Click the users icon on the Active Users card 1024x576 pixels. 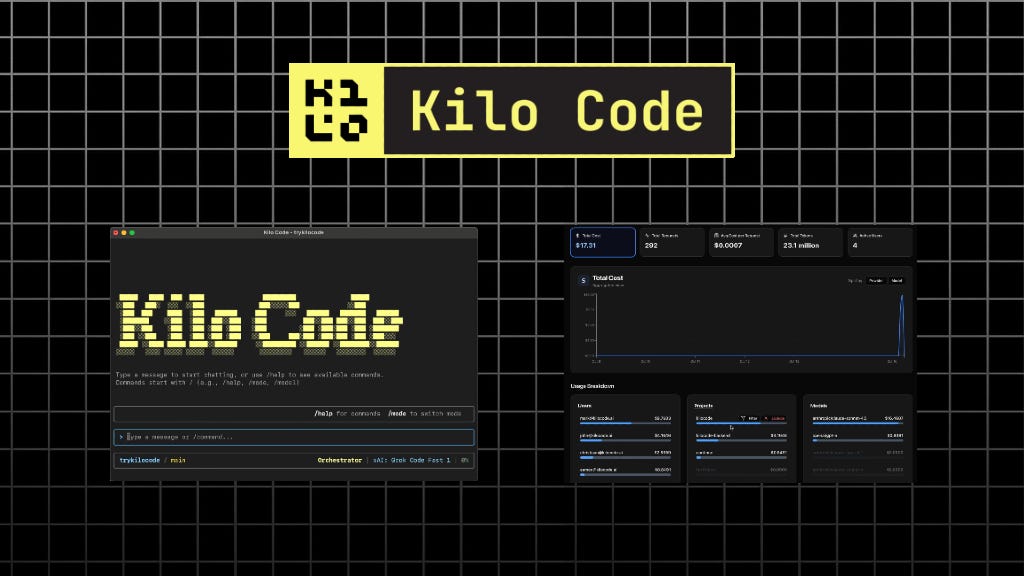click(855, 236)
